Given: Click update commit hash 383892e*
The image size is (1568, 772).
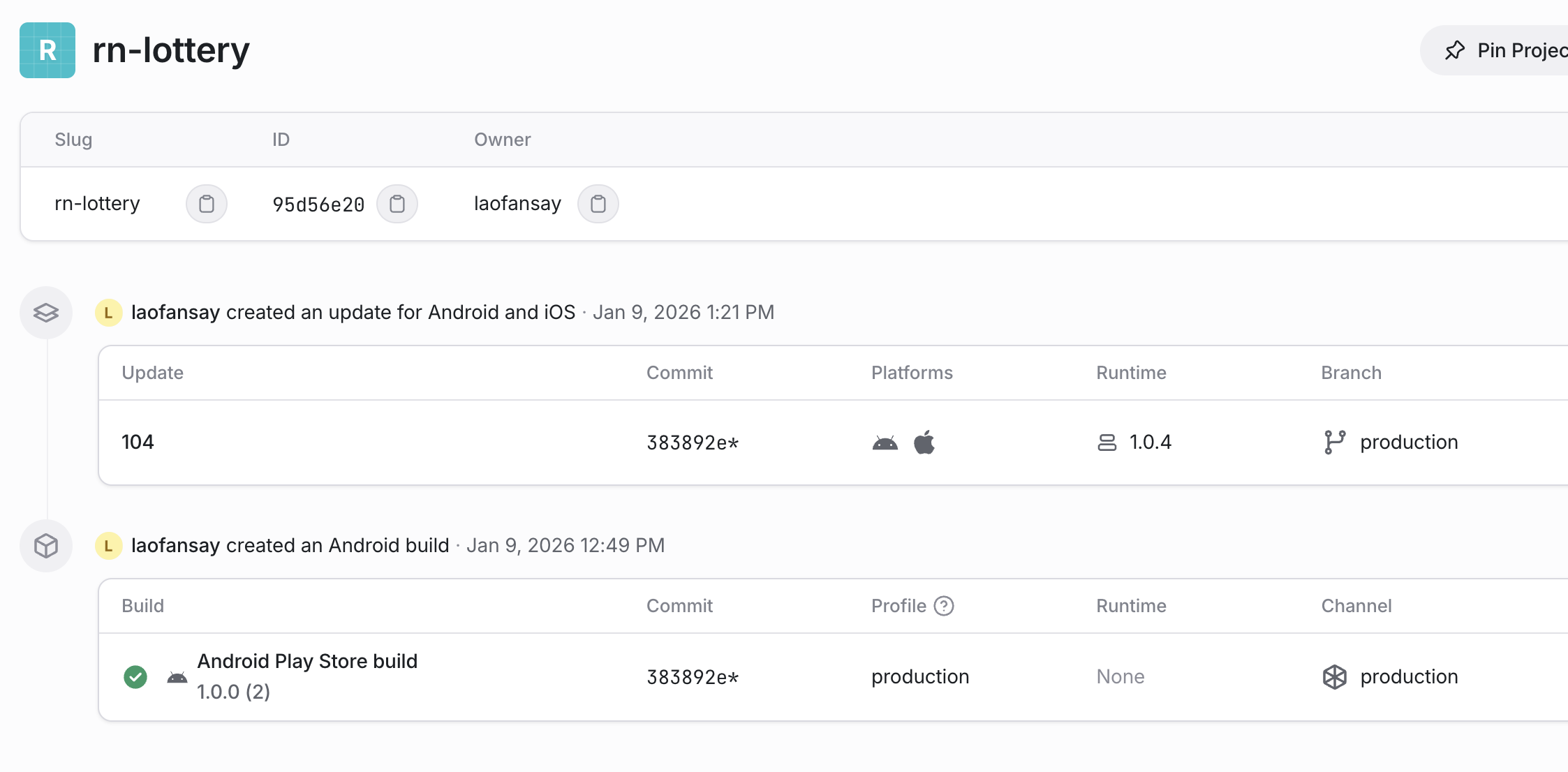Looking at the screenshot, I should [693, 443].
